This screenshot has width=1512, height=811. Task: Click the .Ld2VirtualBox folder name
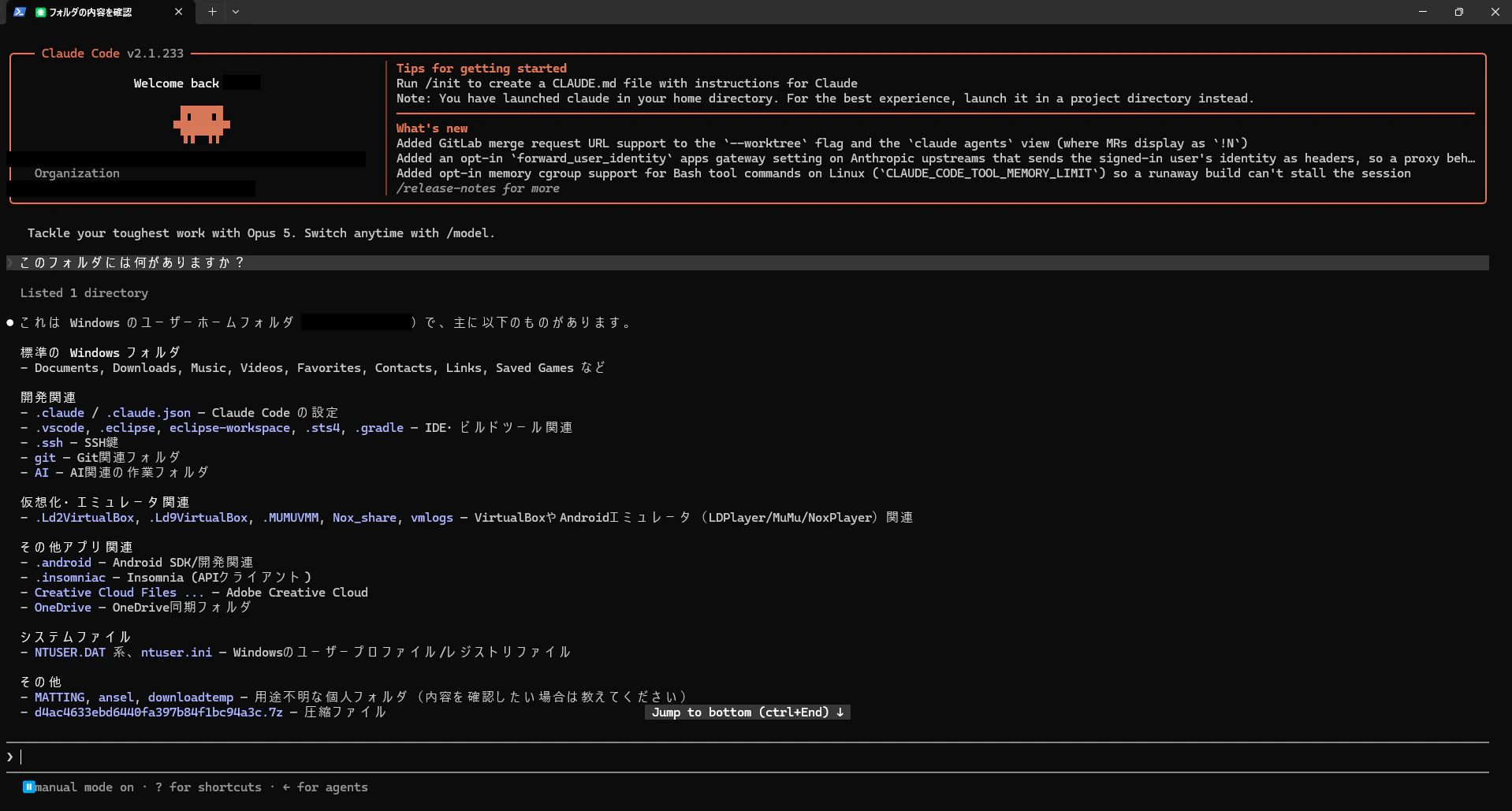point(84,518)
